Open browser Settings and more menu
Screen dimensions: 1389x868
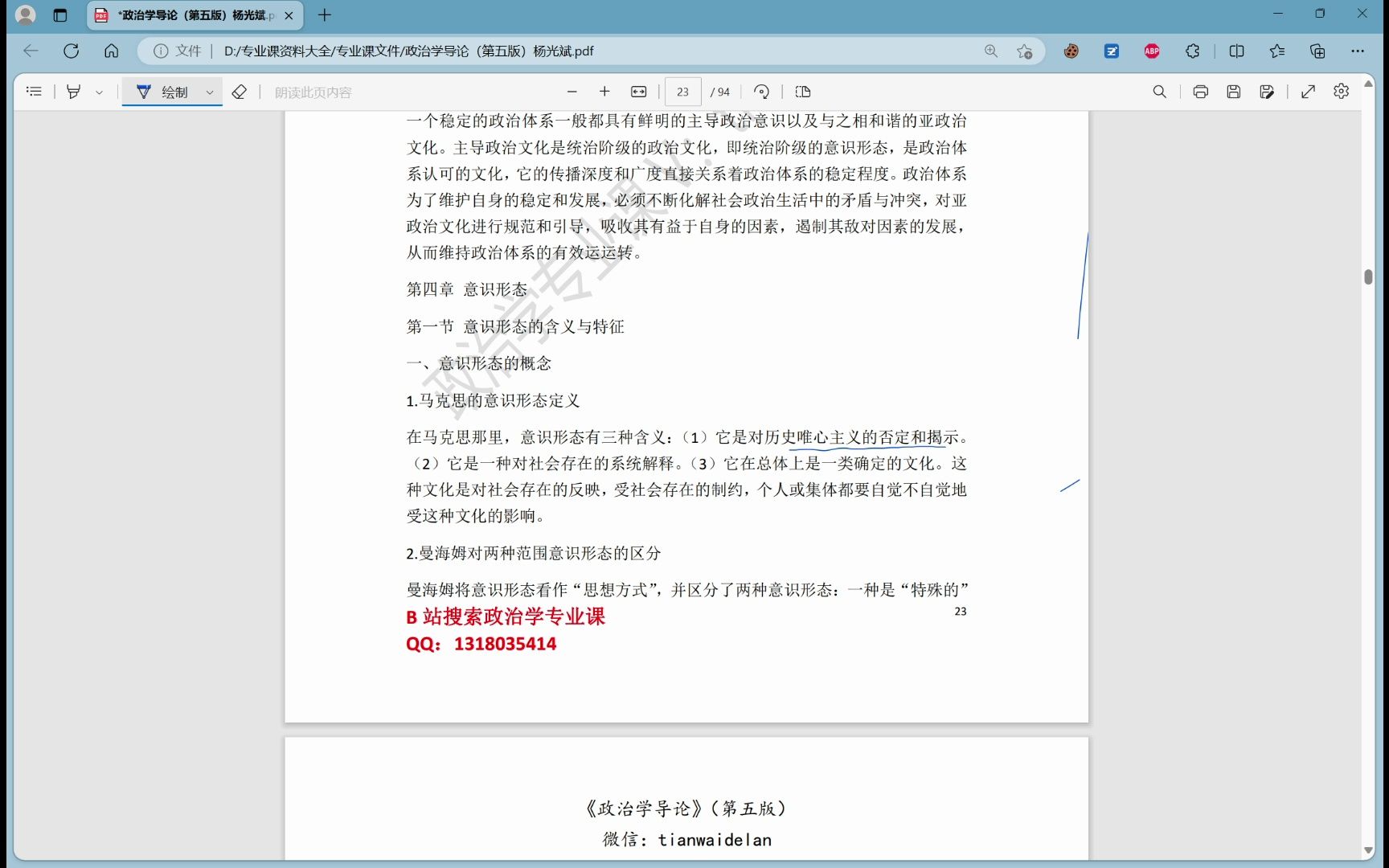coord(1358,51)
